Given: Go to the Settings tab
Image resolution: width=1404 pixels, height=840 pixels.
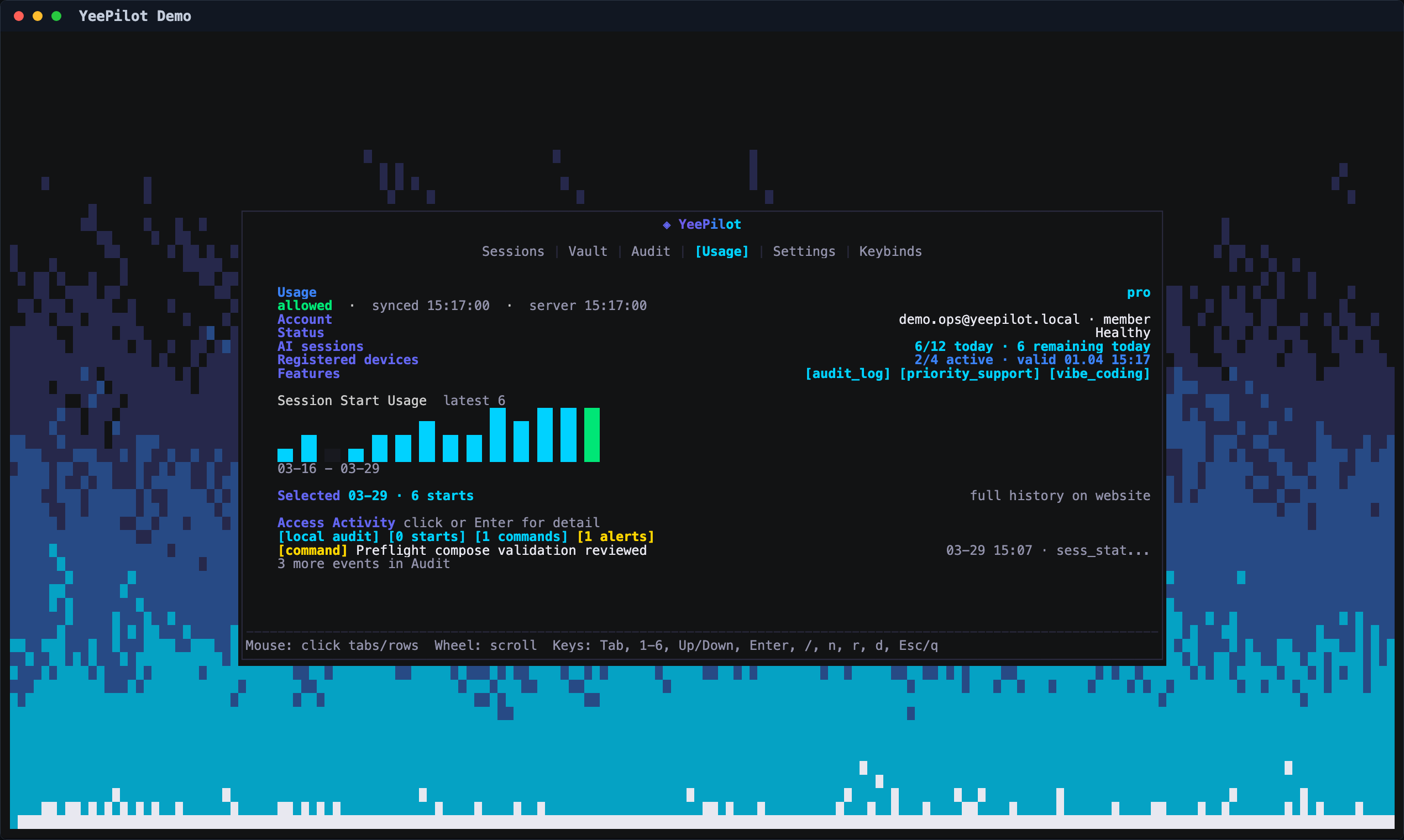Looking at the screenshot, I should pos(804,251).
